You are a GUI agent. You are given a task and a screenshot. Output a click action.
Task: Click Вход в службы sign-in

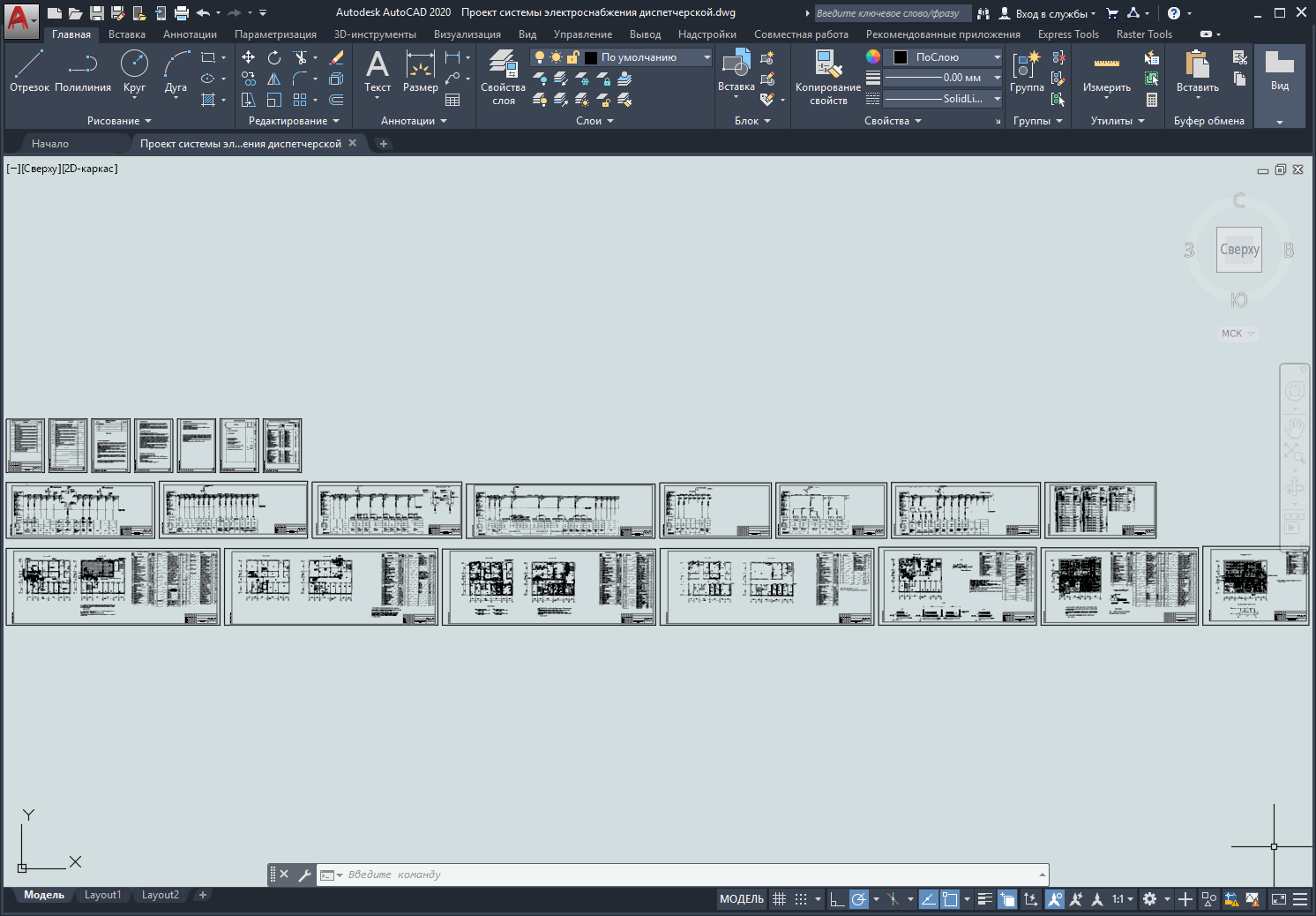[1050, 13]
